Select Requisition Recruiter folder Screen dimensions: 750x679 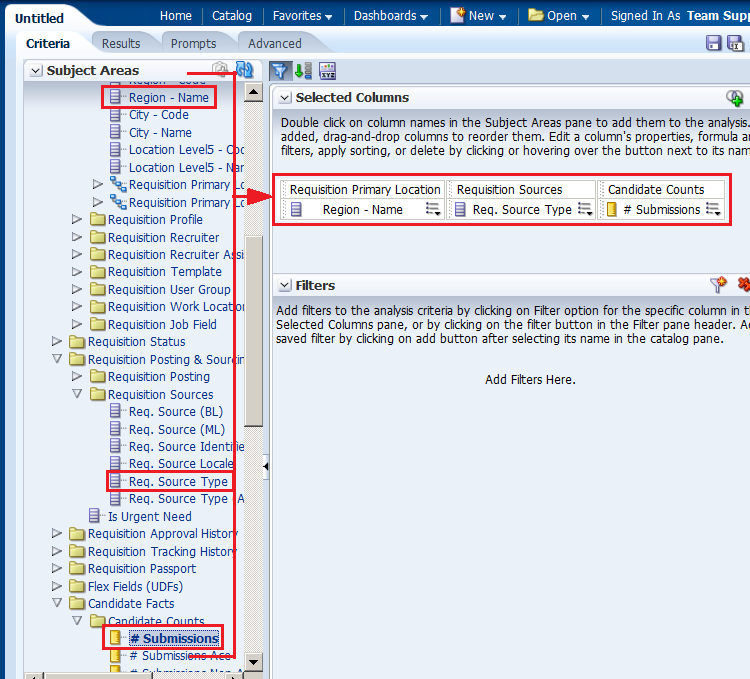click(164, 237)
